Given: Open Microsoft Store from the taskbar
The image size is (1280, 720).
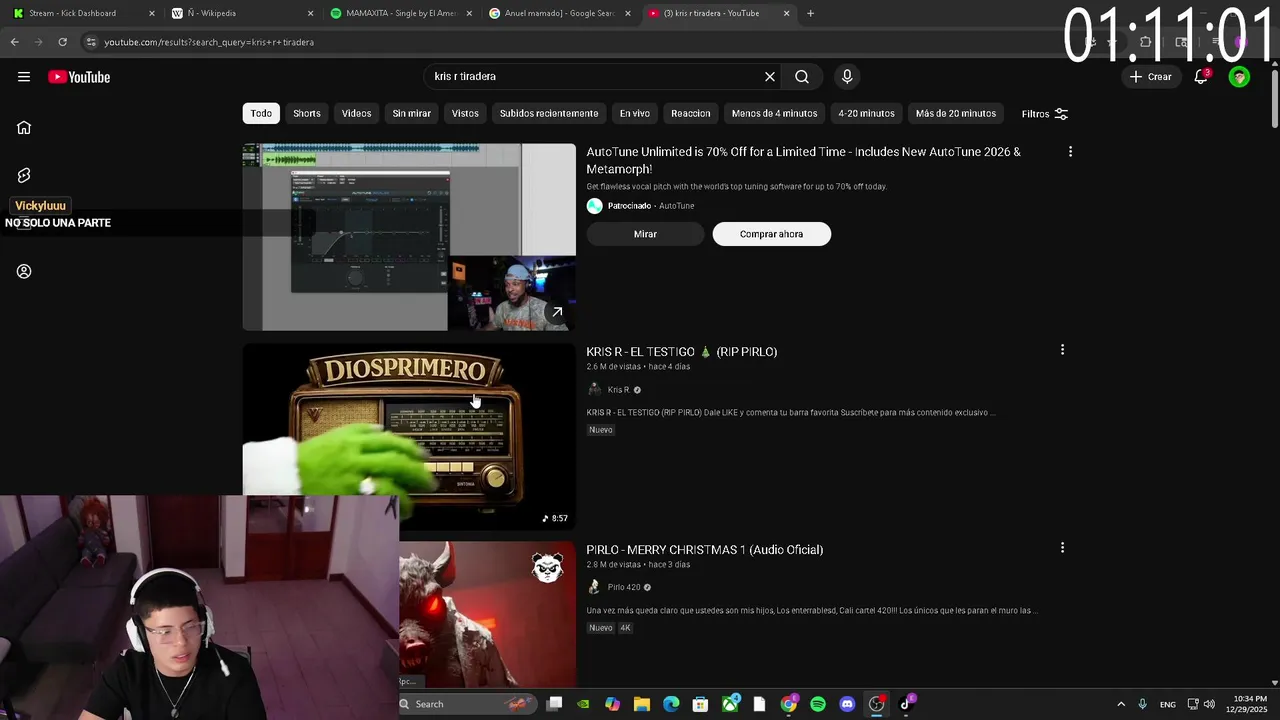Looking at the screenshot, I should click(700, 704).
